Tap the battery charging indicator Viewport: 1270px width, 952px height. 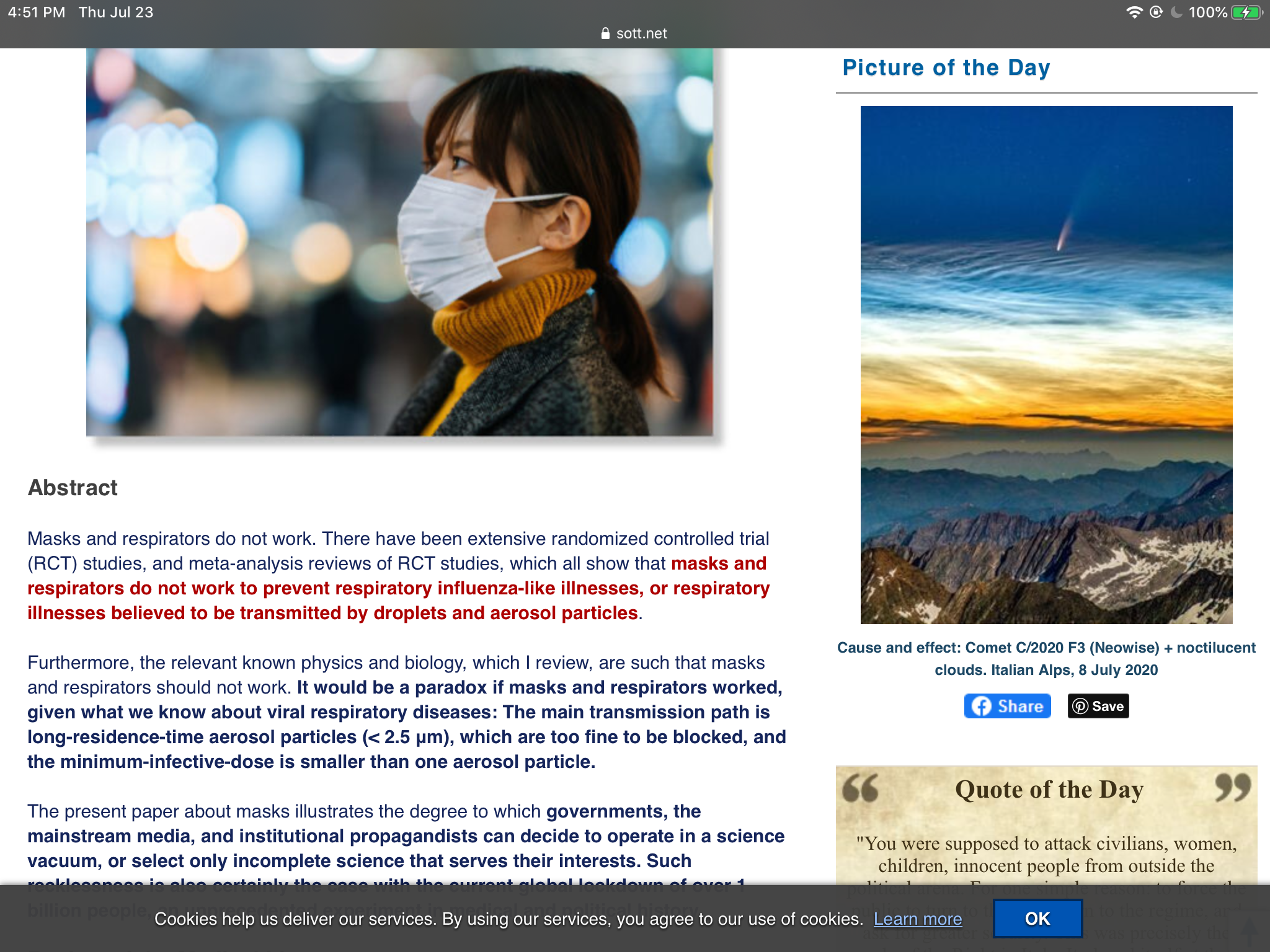1247,12
